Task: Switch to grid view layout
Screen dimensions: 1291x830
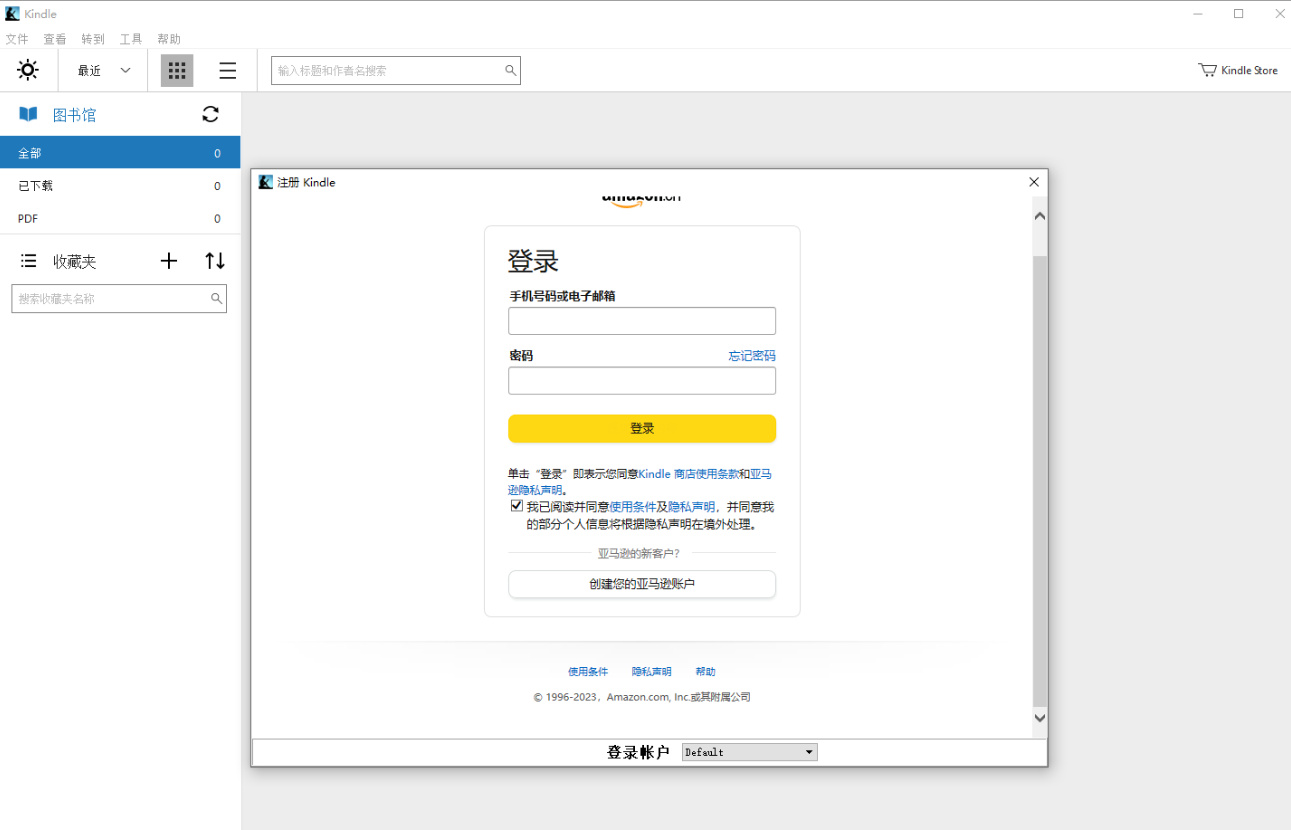Action: (x=177, y=70)
